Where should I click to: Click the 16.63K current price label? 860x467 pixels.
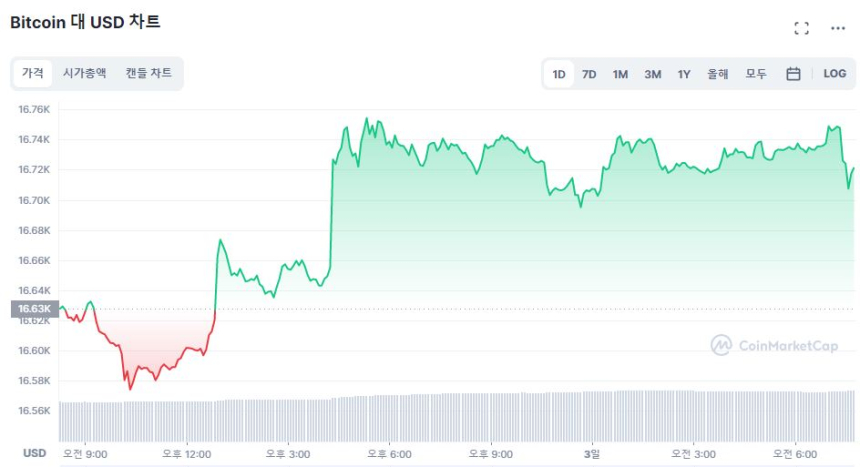(34, 309)
